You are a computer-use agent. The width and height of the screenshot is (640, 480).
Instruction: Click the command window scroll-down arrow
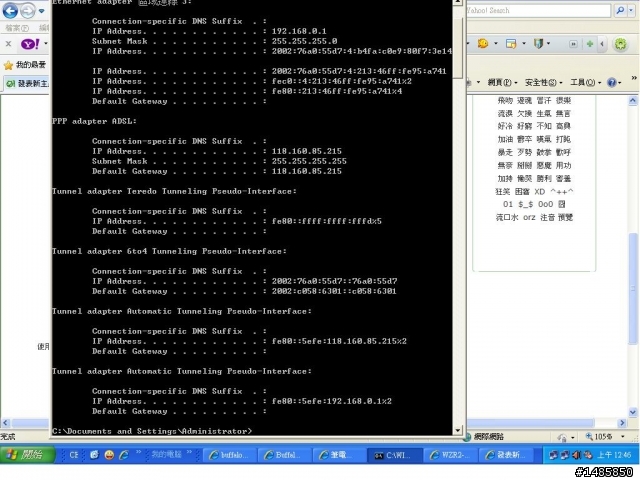pyautogui.click(x=458, y=430)
